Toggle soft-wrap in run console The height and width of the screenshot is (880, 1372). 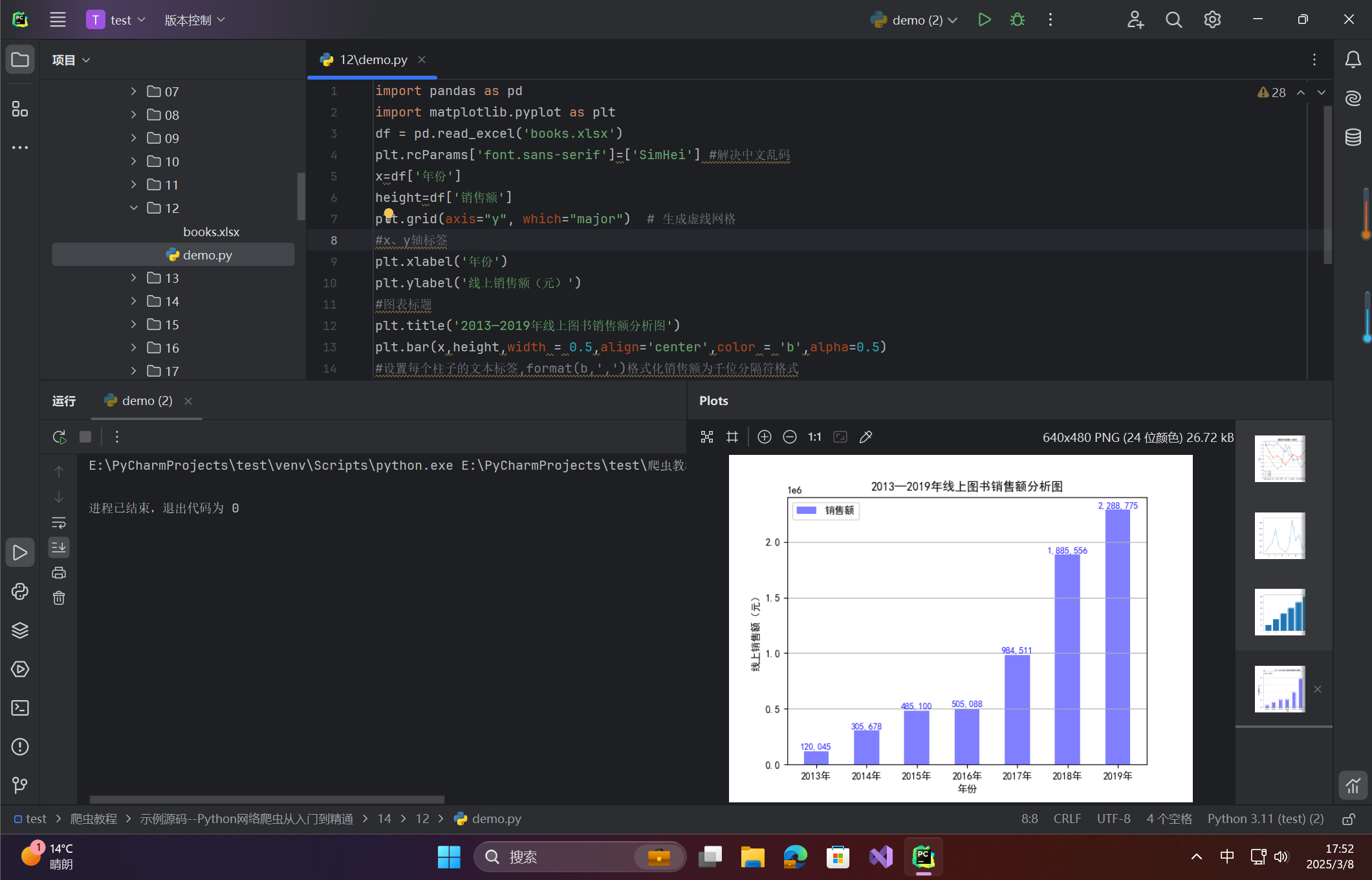59,522
